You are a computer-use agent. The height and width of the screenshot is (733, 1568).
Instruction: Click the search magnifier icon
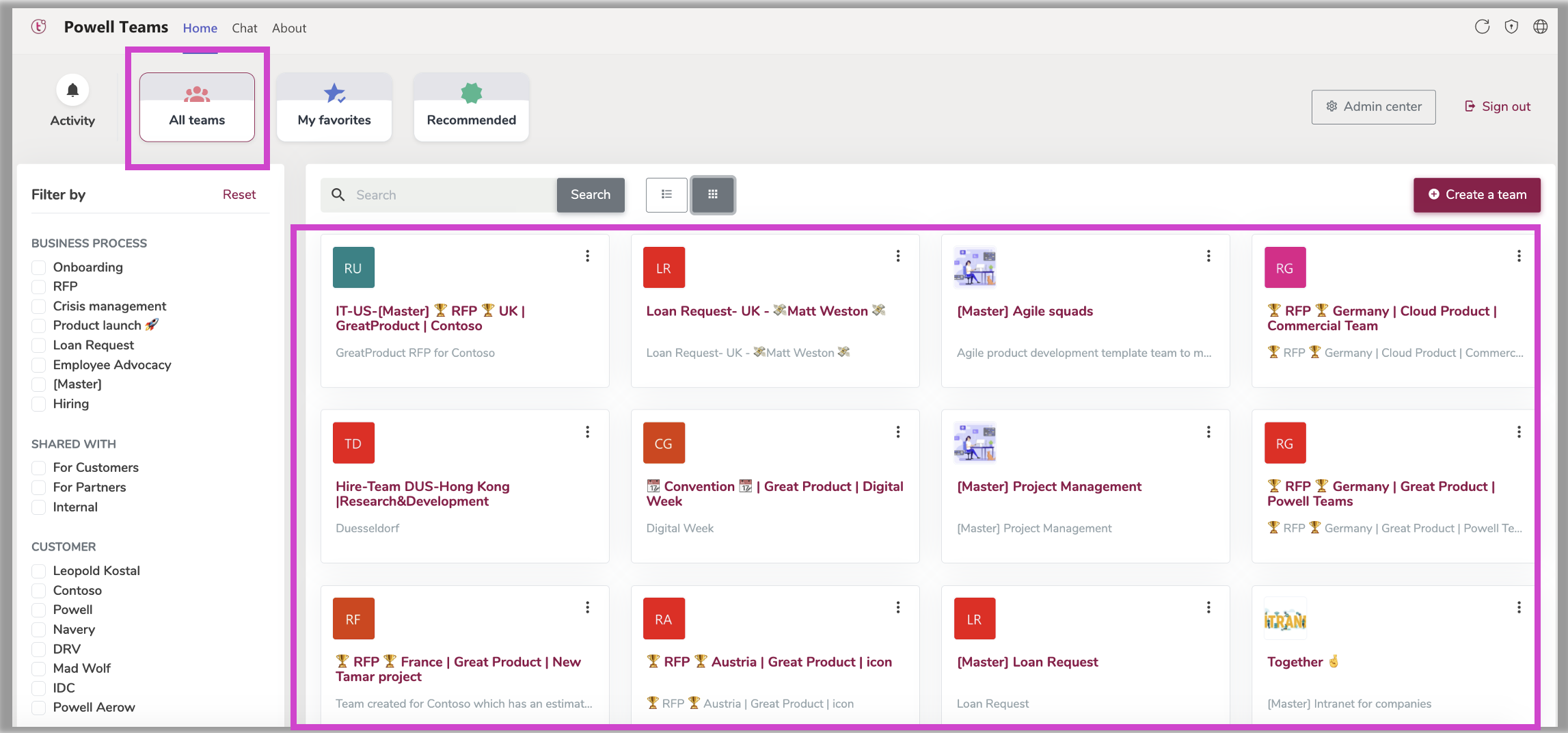click(x=338, y=195)
